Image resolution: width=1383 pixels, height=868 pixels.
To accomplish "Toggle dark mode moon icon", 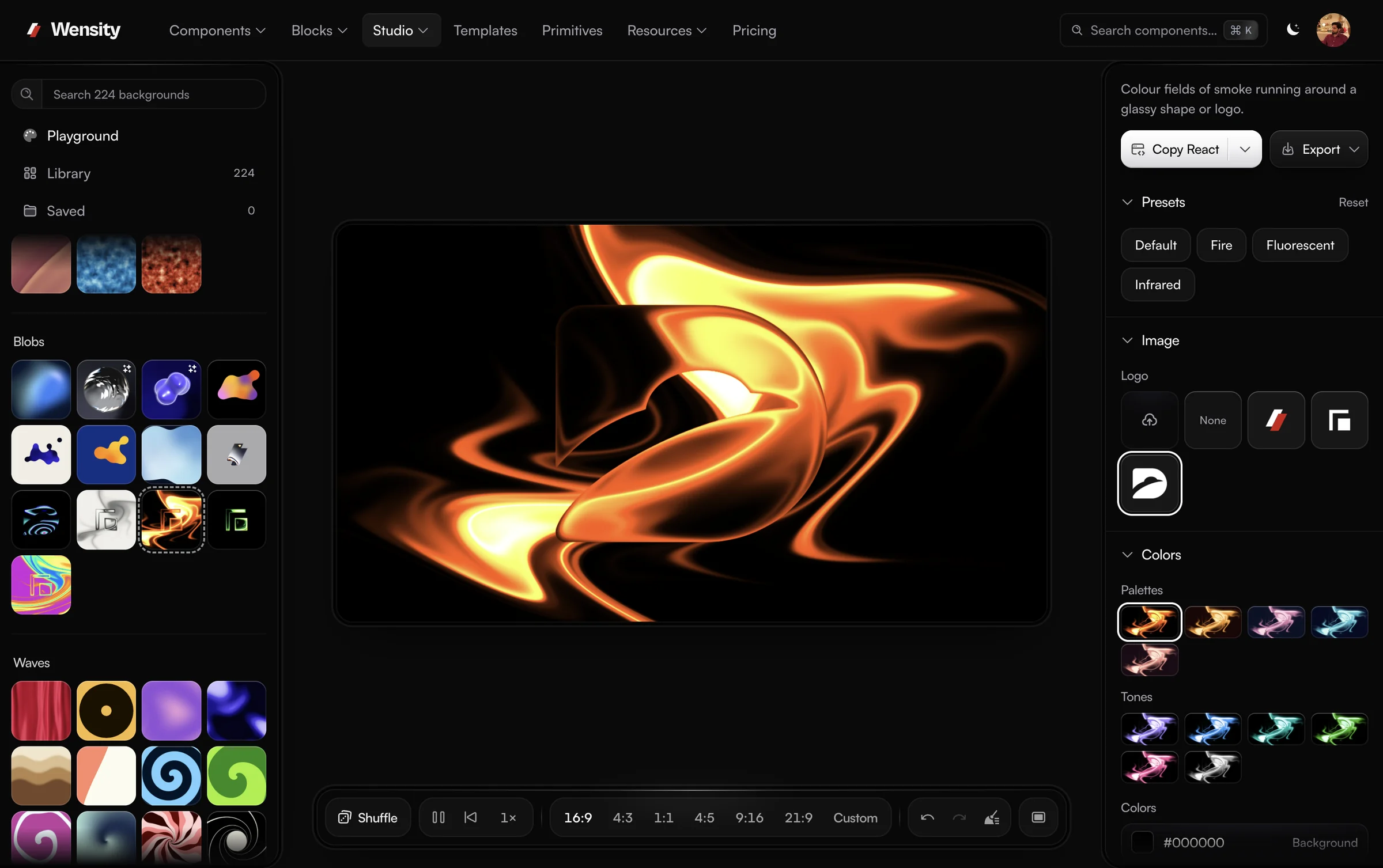I will click(1293, 29).
